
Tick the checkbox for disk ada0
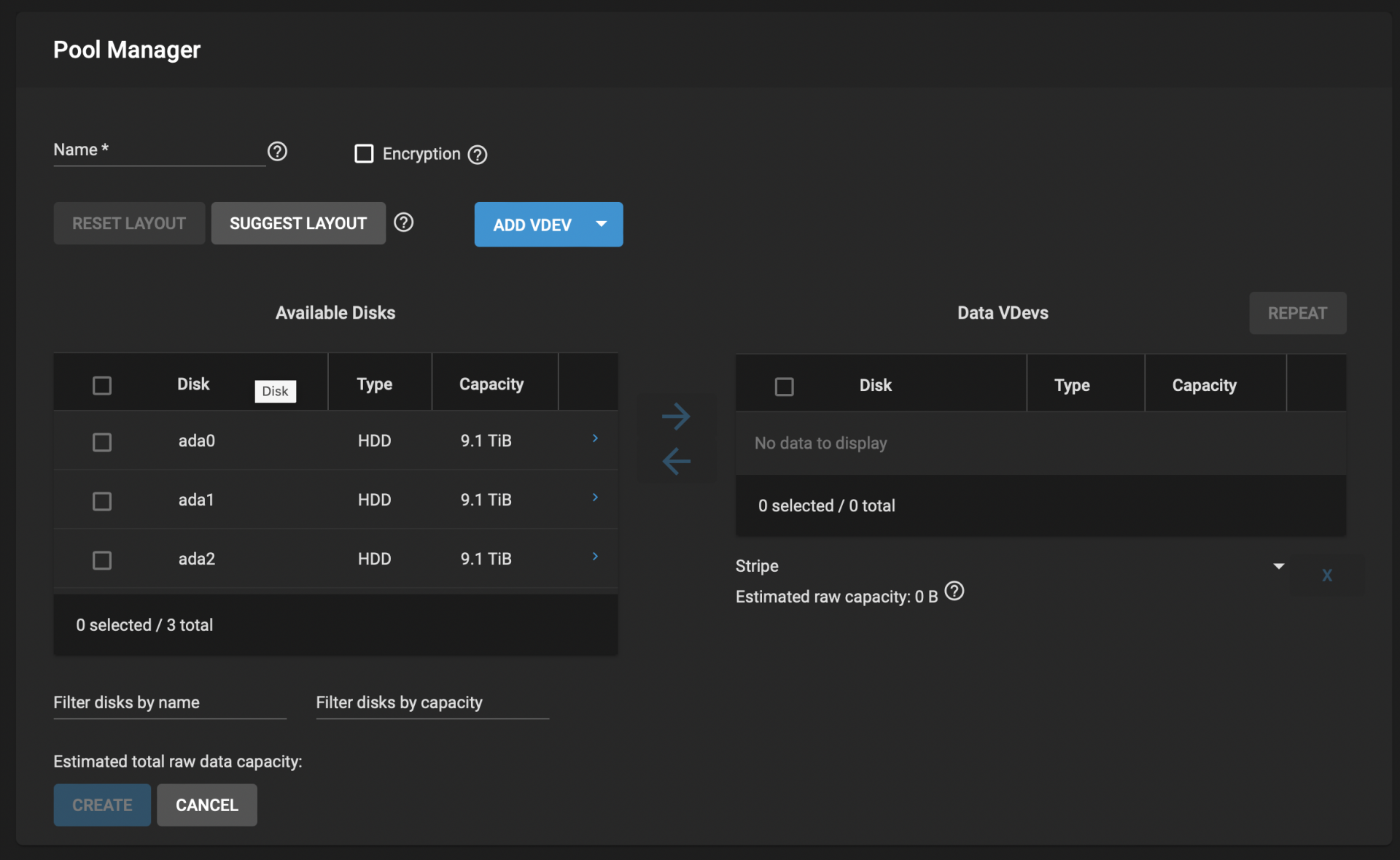point(102,442)
